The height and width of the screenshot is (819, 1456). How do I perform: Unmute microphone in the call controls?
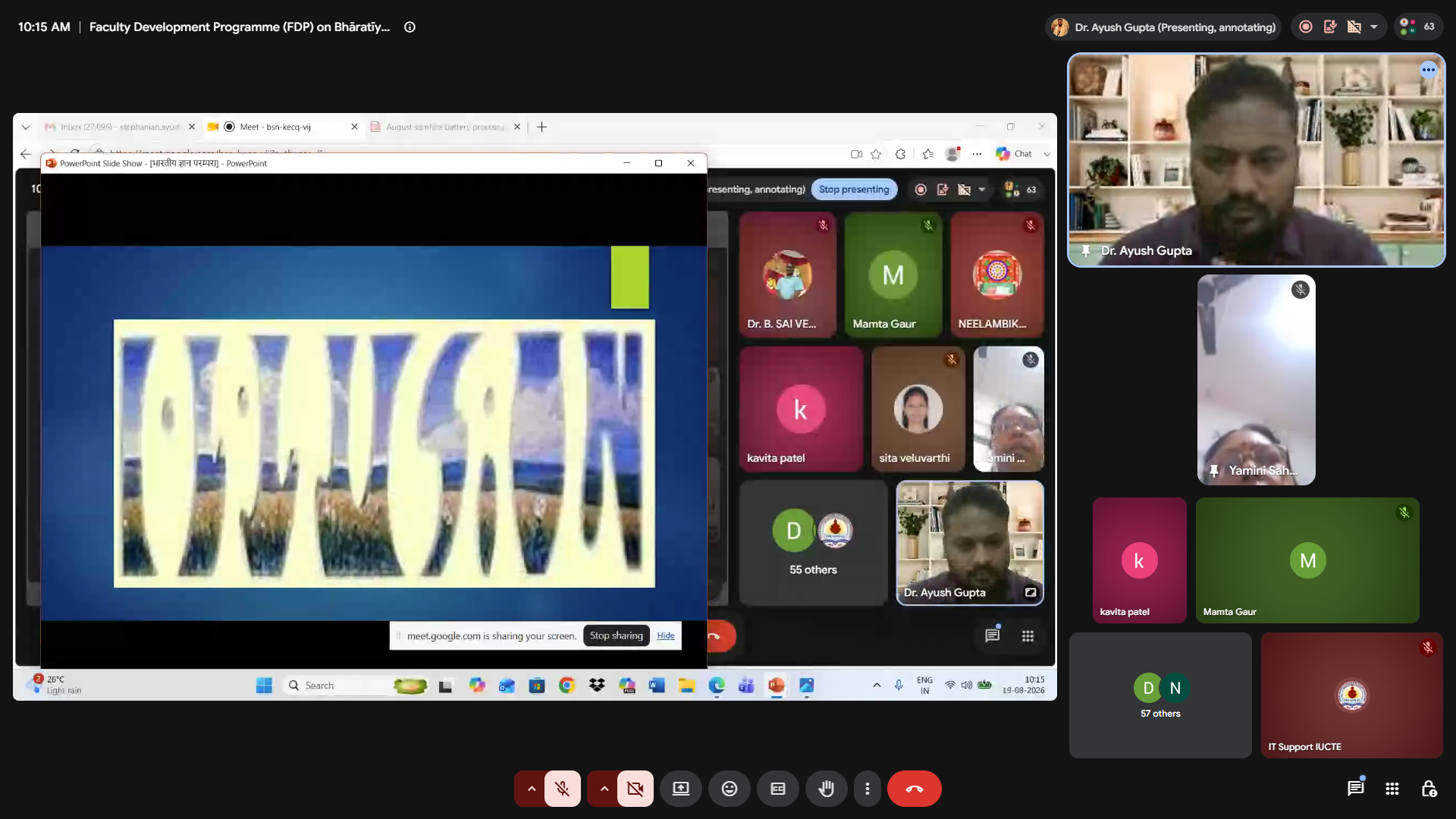pos(562,789)
